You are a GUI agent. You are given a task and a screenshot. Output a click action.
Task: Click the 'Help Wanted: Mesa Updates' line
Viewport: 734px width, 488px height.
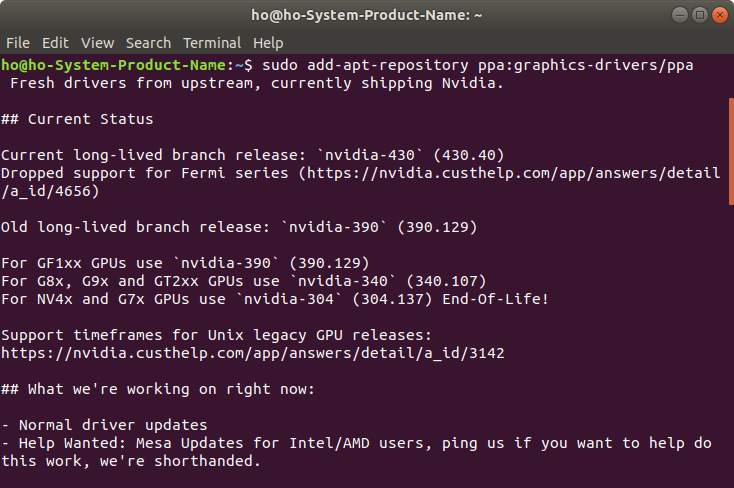point(356,443)
